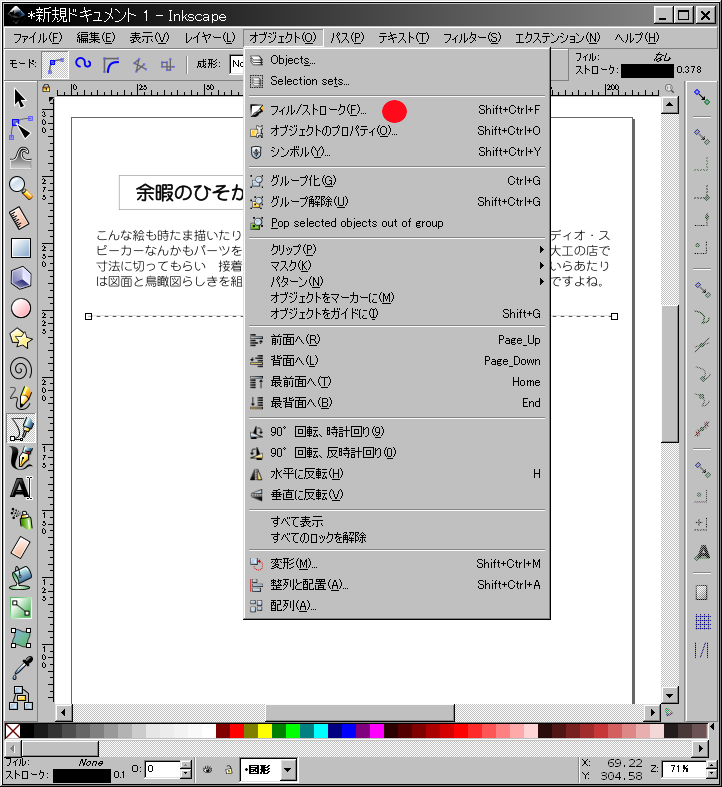Select the 3D Box tool
Image resolution: width=722 pixels, height=787 pixels.
[20, 278]
